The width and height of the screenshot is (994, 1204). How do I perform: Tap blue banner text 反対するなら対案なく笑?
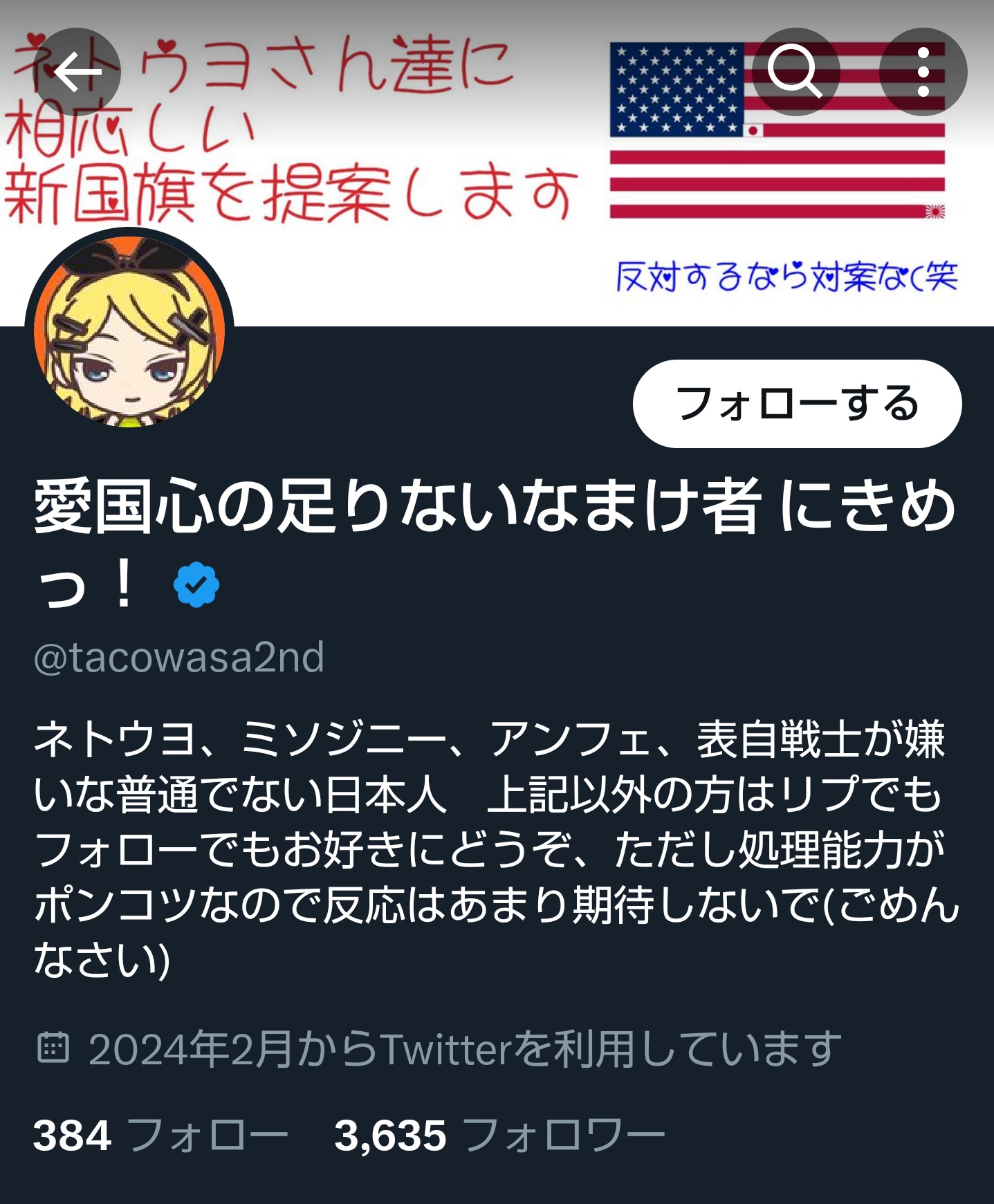coord(786,277)
